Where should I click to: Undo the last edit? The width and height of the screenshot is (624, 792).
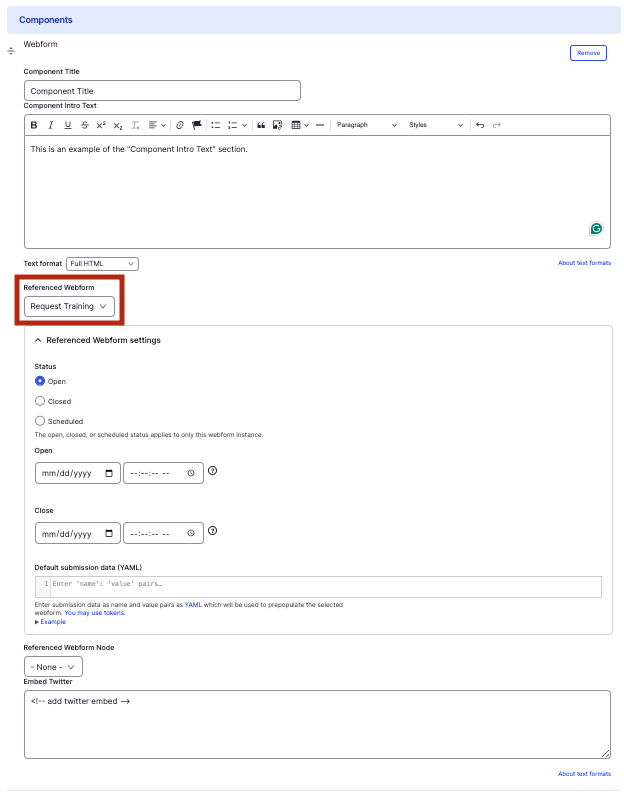[x=480, y=125]
